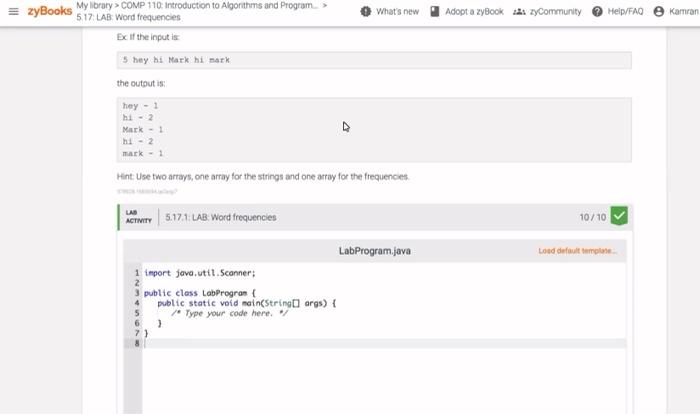Screen dimensions: 700x414
Task: Open zyCommunity link
Action: [x=555, y=12]
